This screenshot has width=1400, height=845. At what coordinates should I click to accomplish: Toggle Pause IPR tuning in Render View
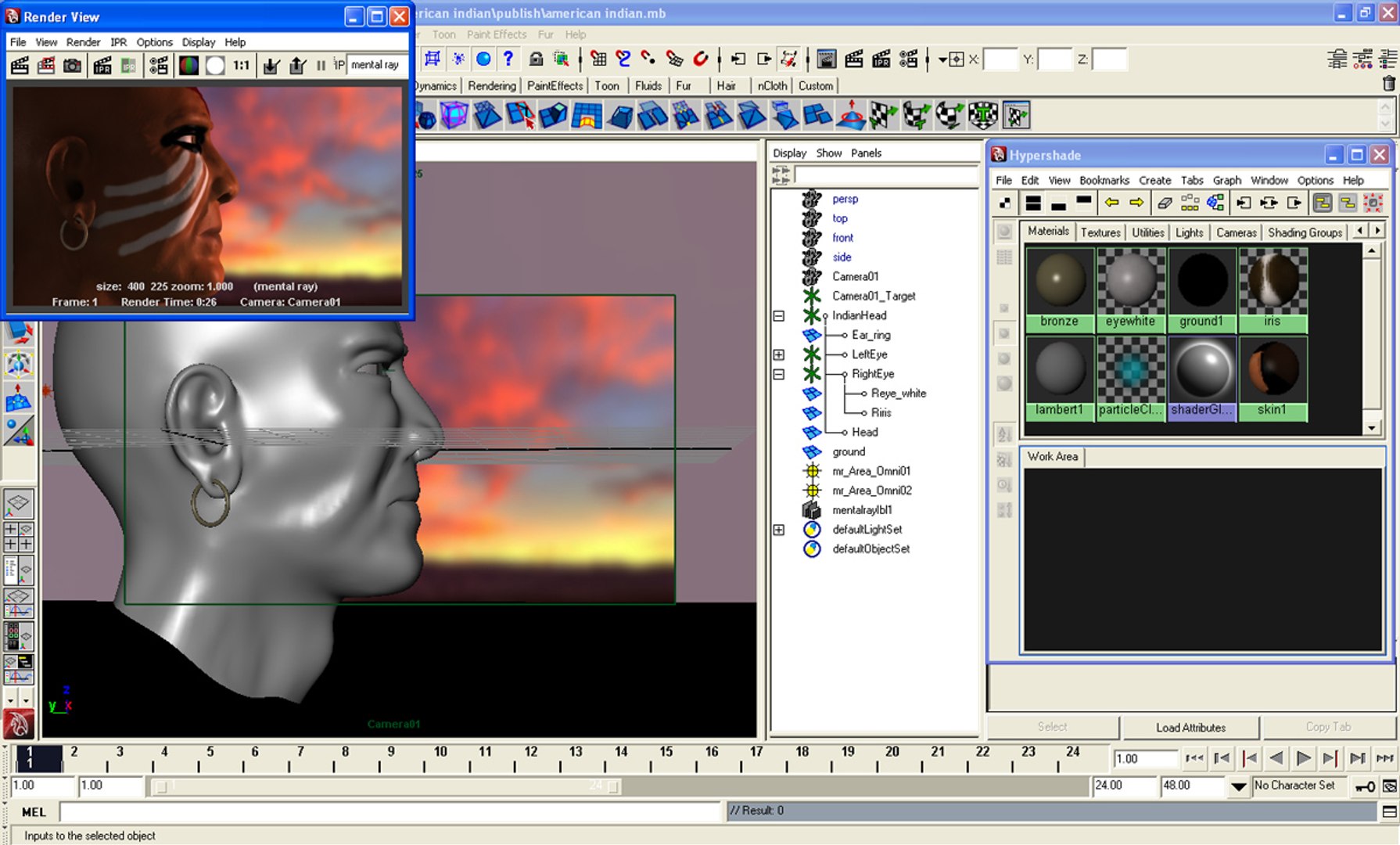tap(321, 66)
